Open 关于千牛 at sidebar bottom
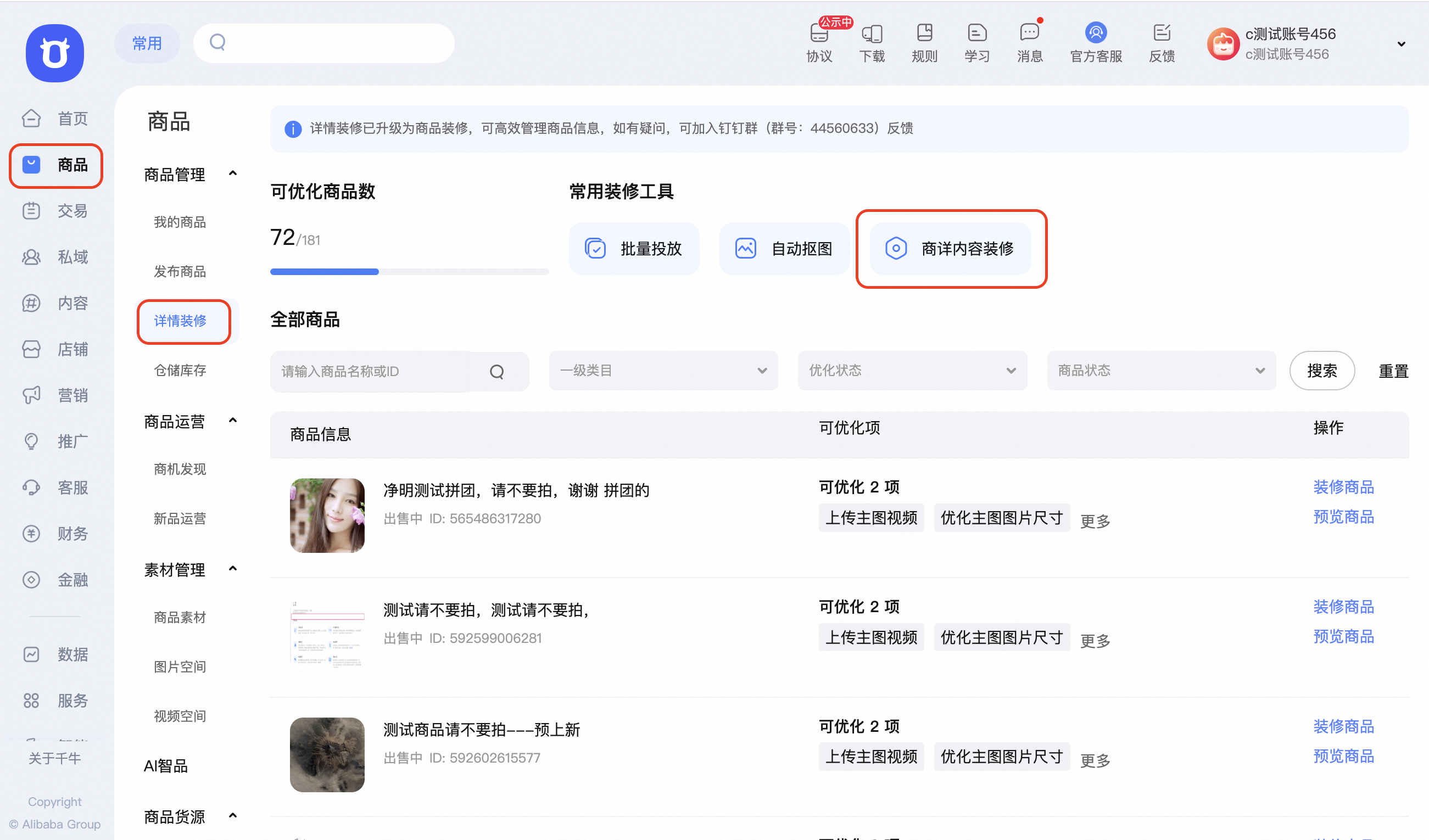The image size is (1429, 840). click(x=55, y=758)
